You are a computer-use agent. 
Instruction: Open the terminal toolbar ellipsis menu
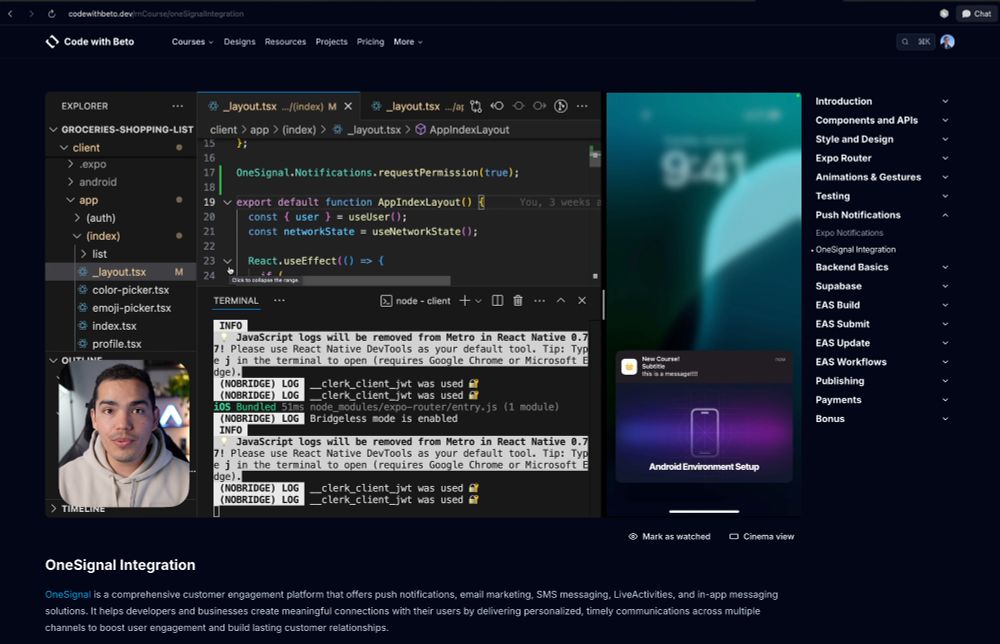(x=540, y=300)
